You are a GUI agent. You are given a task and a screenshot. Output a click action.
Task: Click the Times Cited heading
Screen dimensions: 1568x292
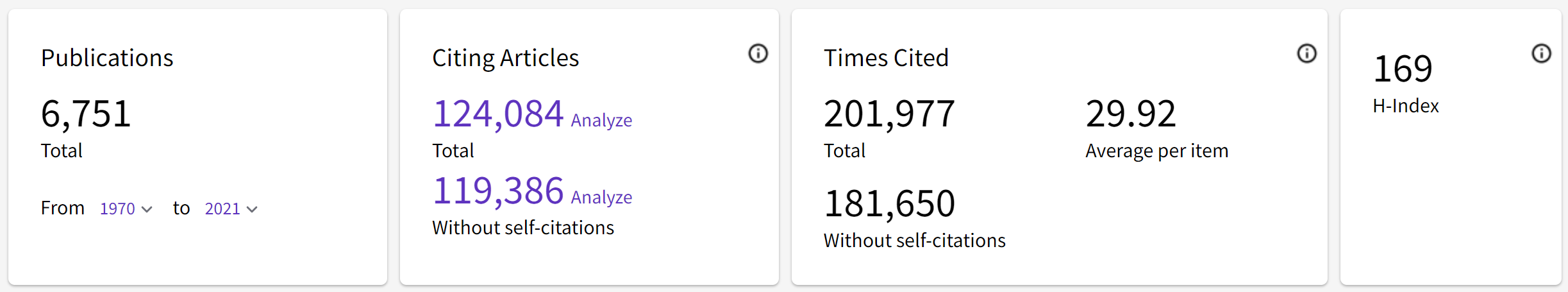click(x=886, y=58)
